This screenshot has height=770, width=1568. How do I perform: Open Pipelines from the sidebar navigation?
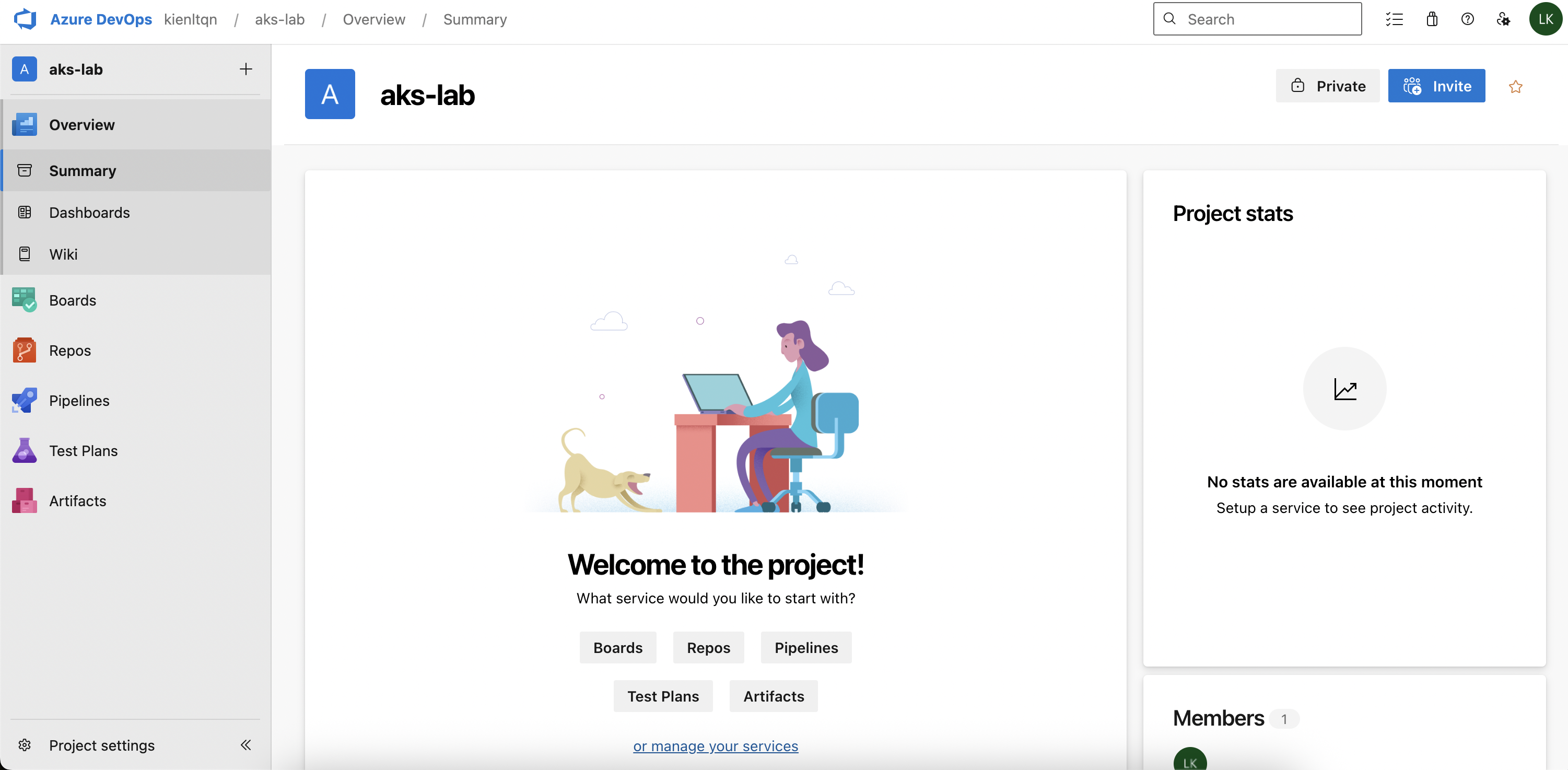136,401
